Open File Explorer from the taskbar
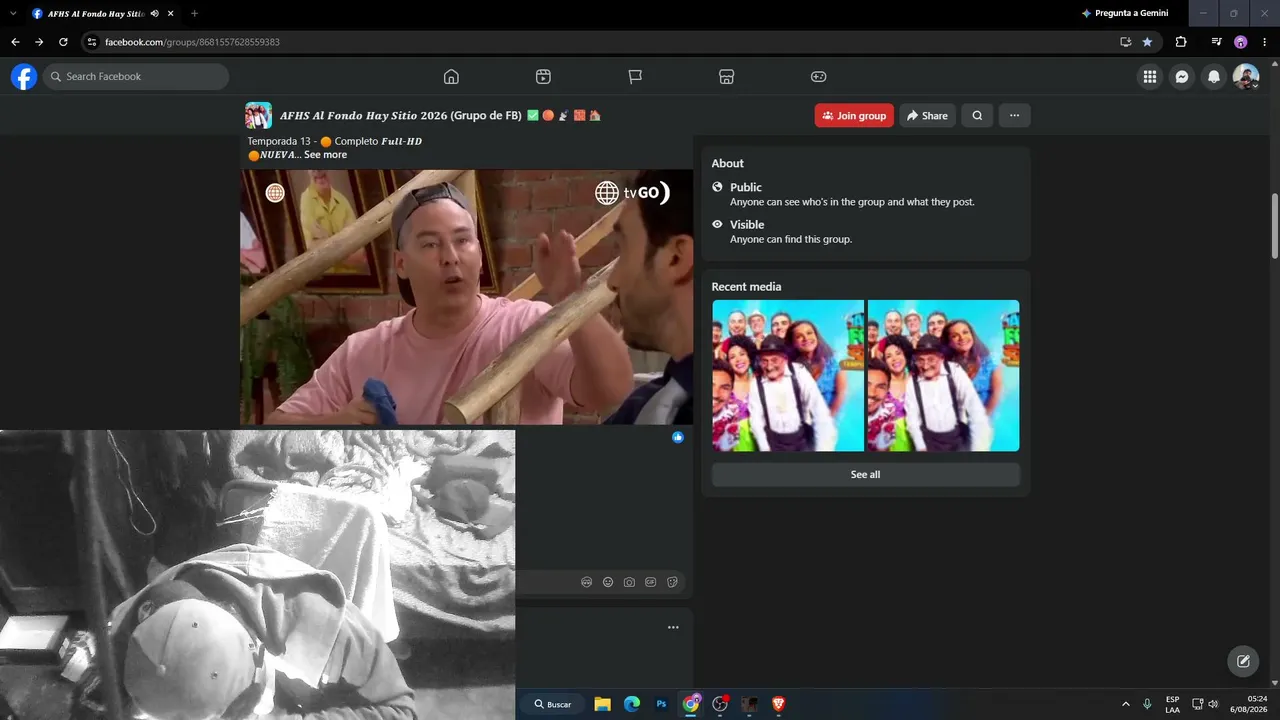The image size is (1280, 720). (x=602, y=704)
